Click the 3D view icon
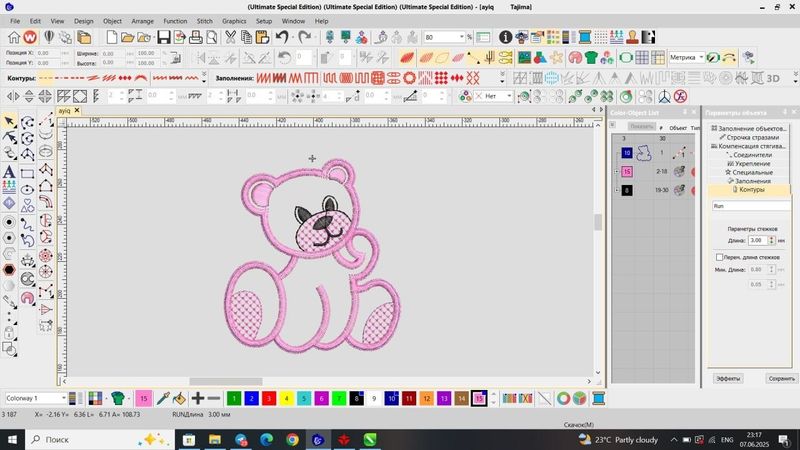 (773, 78)
